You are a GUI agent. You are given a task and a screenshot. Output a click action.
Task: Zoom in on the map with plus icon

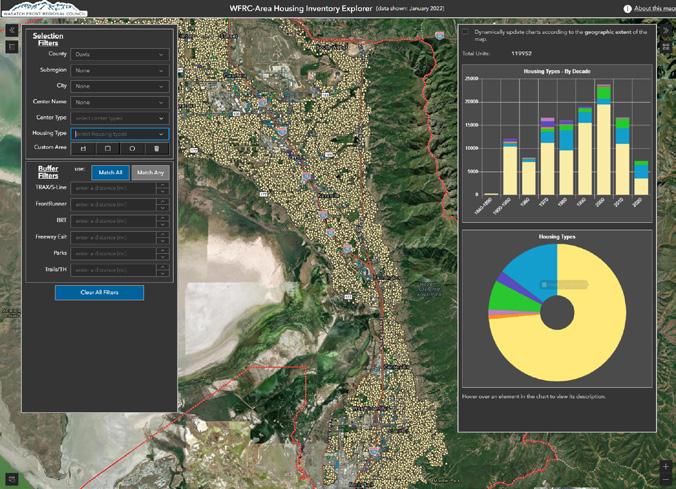666,467
